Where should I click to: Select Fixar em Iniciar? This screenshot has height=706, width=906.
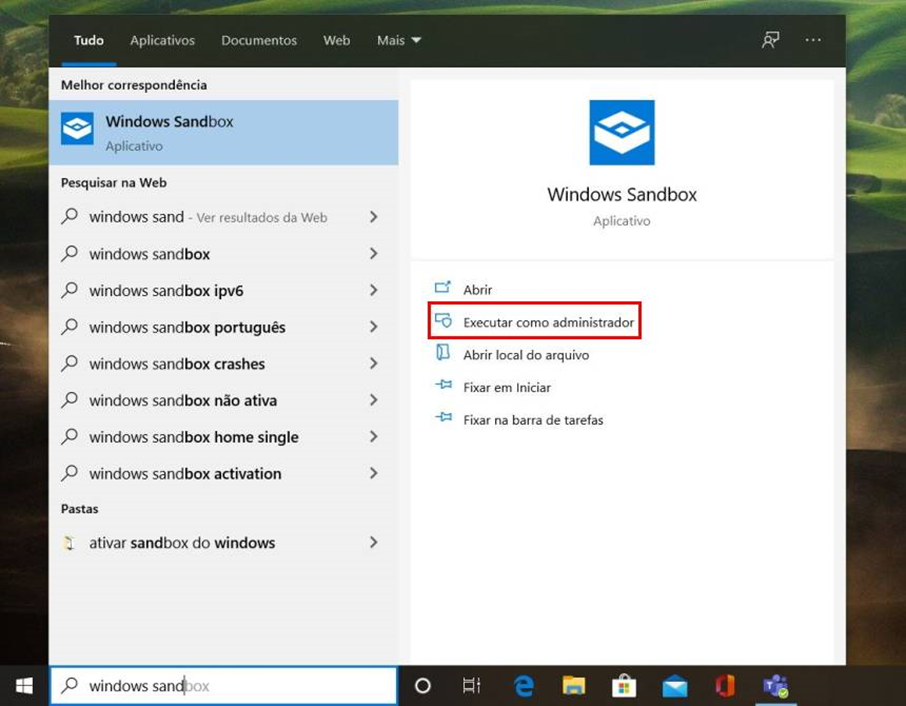[x=507, y=387]
